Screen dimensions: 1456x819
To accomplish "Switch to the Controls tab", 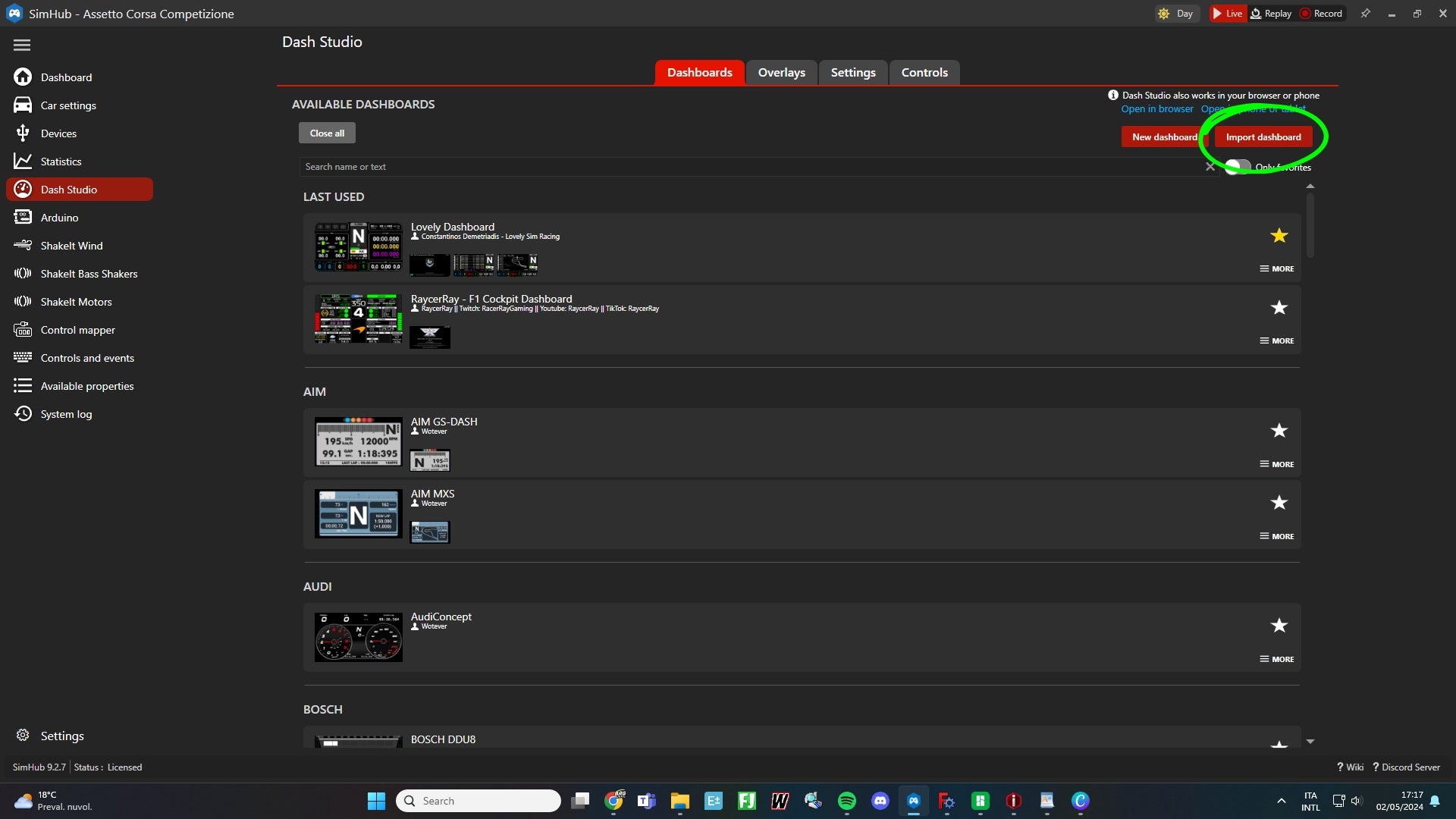I will point(924,73).
